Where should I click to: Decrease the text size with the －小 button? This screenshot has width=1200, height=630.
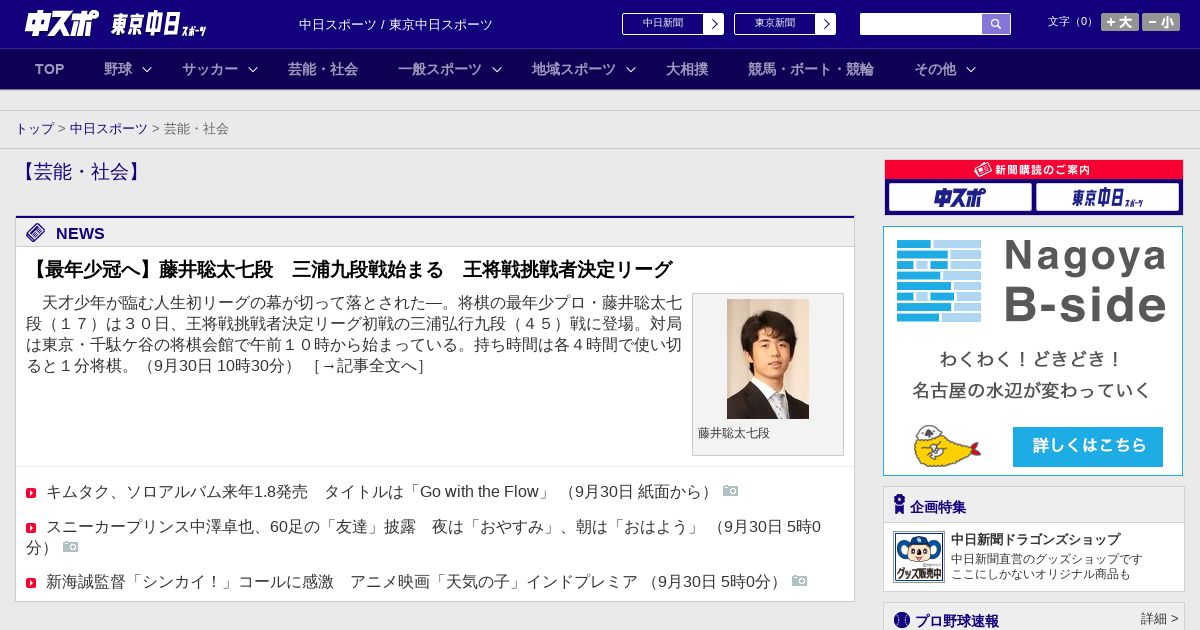tap(1161, 22)
